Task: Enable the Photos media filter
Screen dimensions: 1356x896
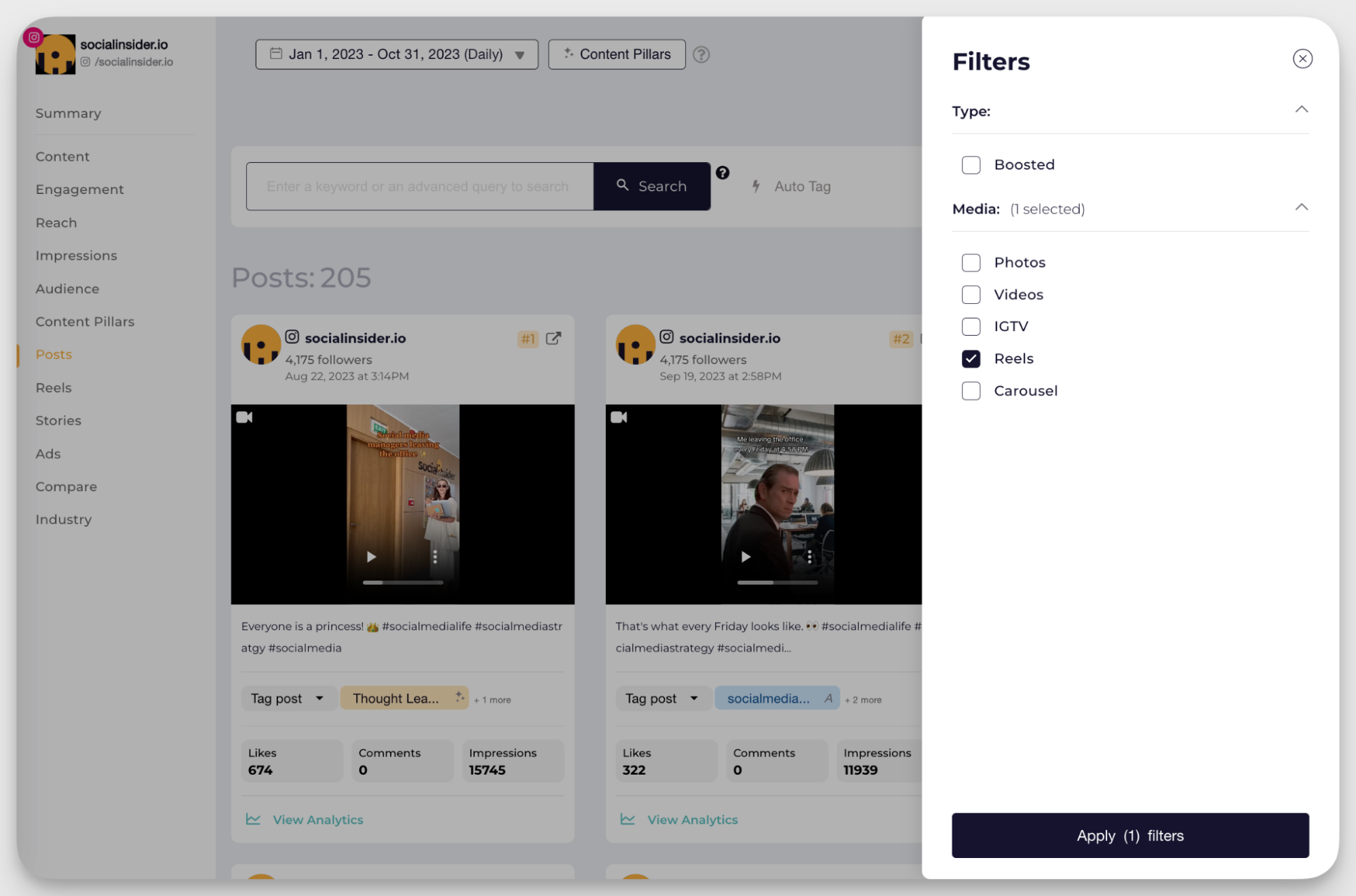Action: tap(971, 262)
